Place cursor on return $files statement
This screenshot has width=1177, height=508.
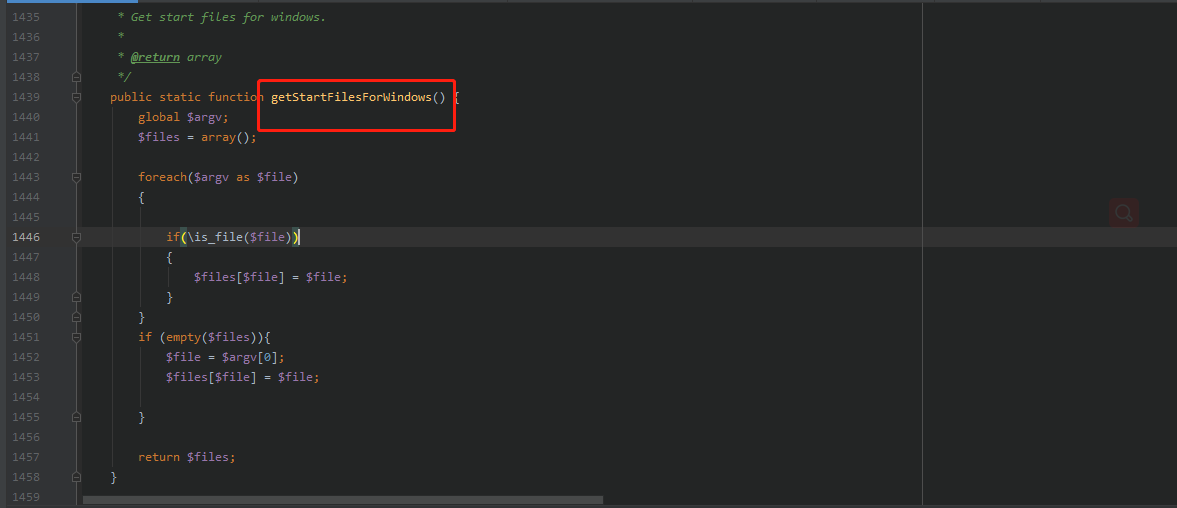[187, 457]
